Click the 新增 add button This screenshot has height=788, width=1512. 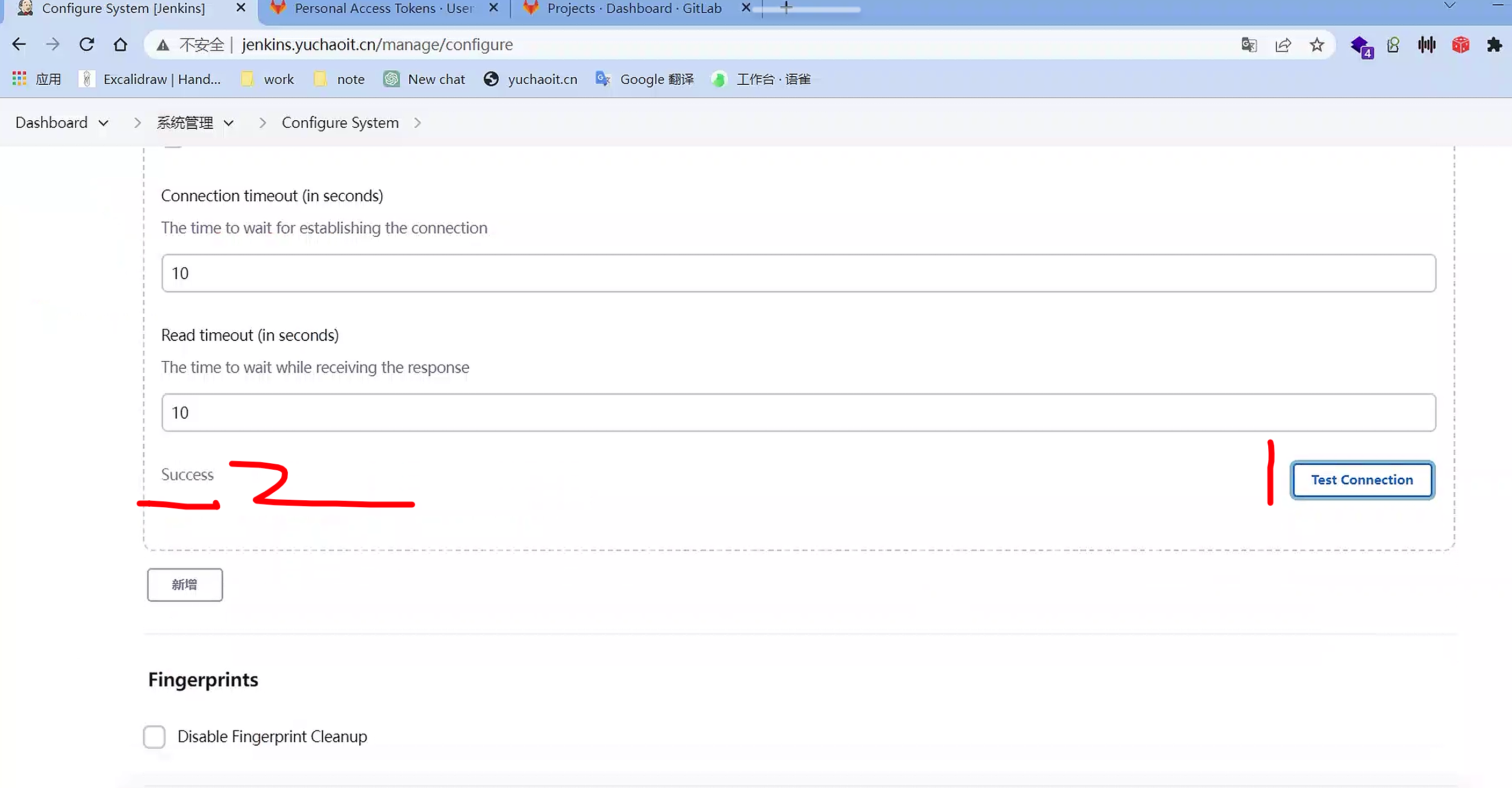click(185, 585)
